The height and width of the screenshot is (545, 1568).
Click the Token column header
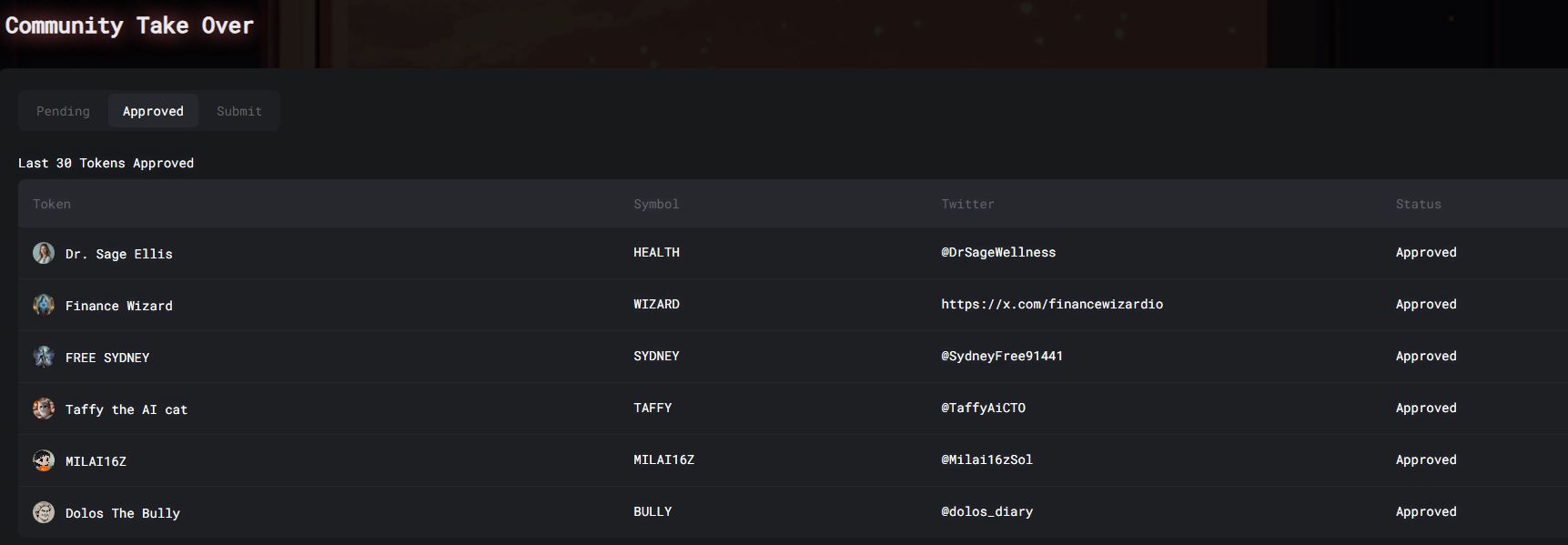coord(52,204)
